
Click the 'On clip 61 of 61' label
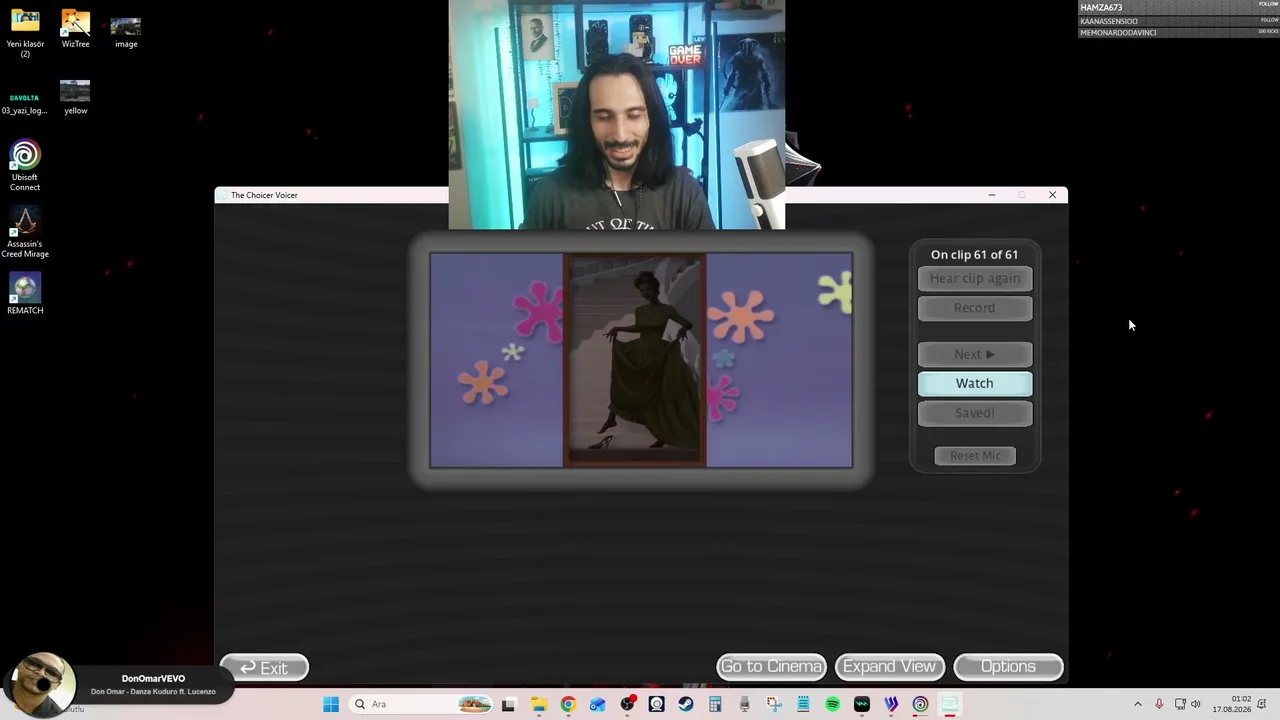pyautogui.click(x=974, y=255)
